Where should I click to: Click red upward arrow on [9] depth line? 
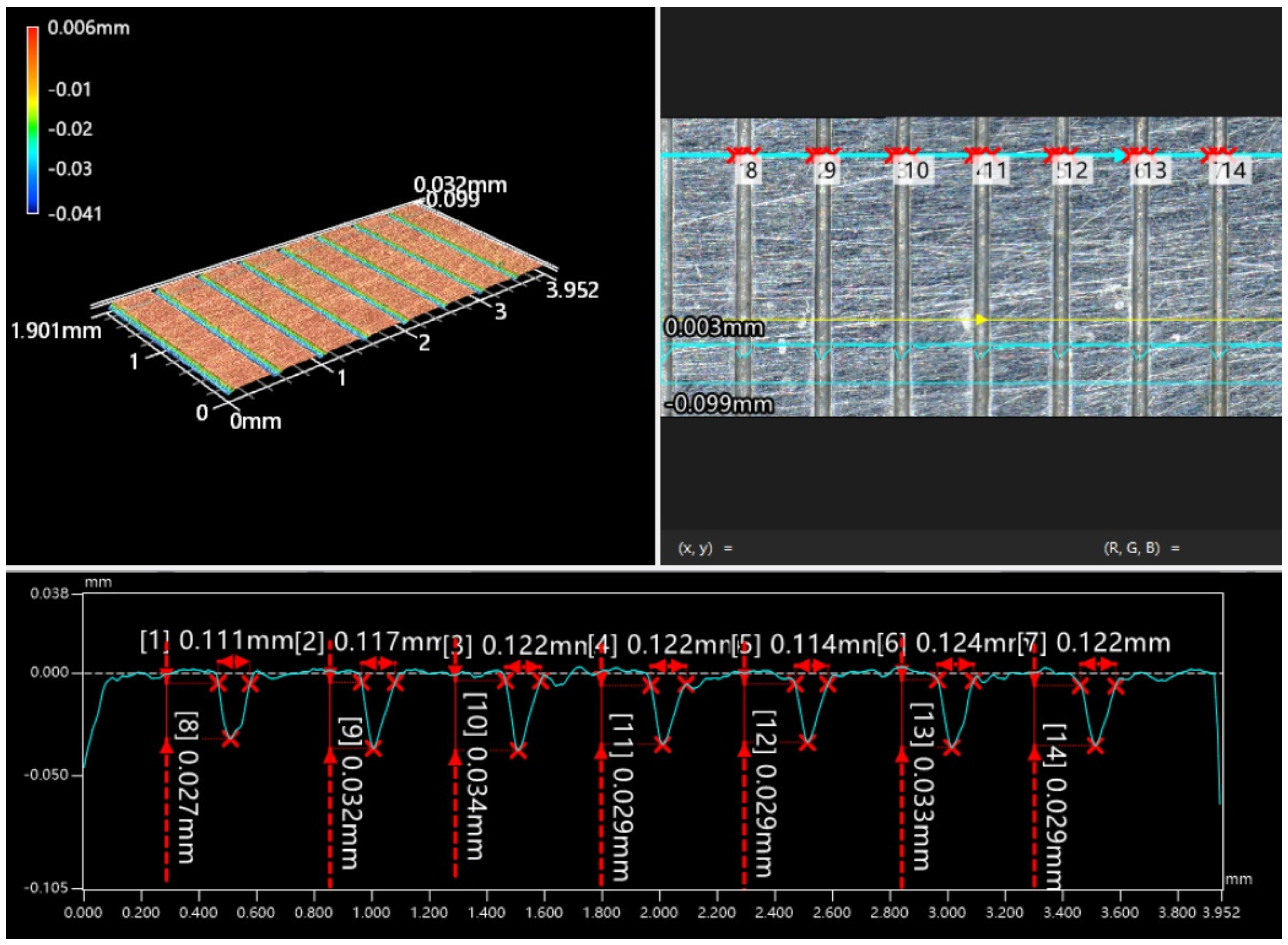coord(330,756)
